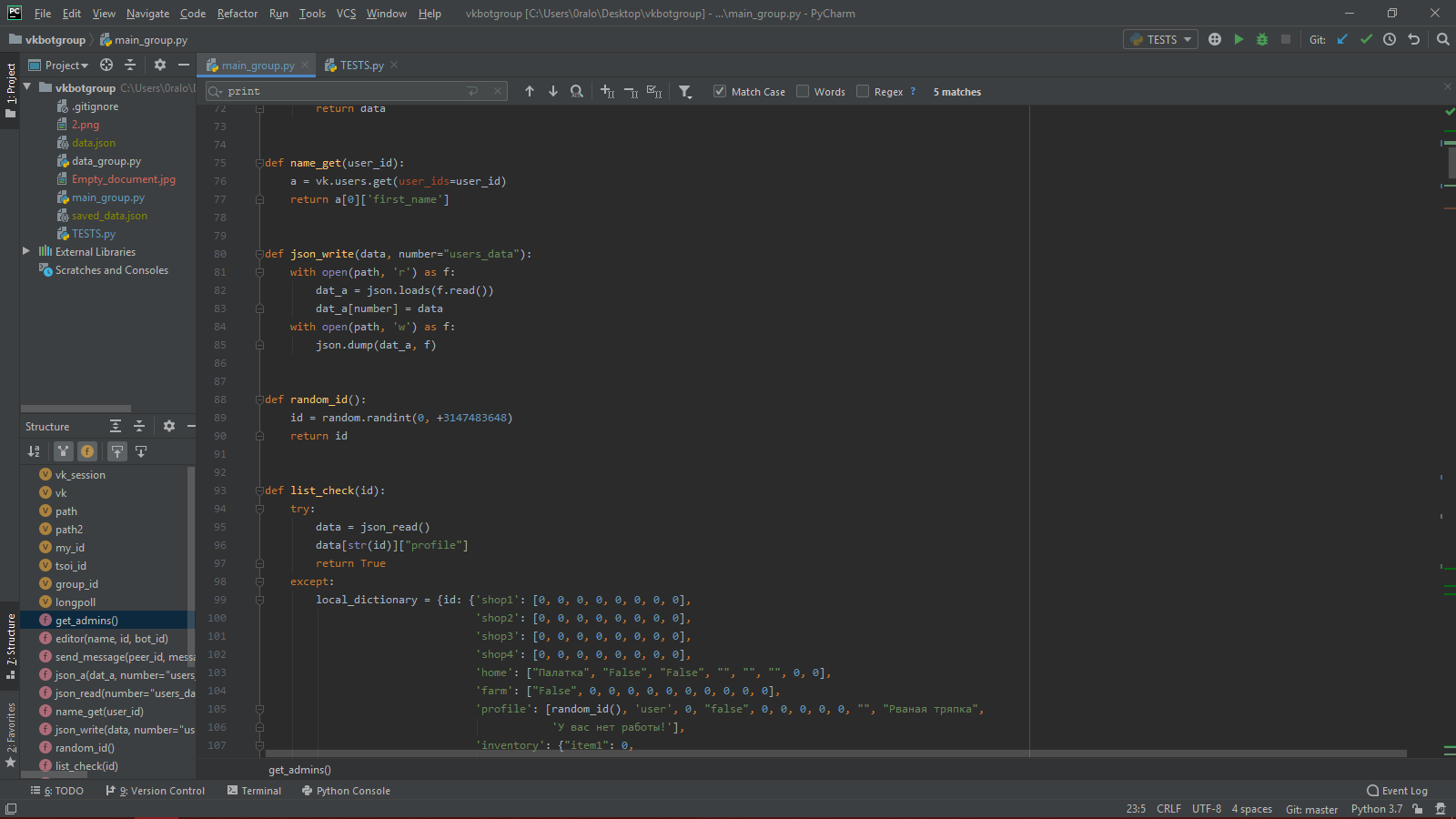Enable Words search checkbox

[803, 91]
